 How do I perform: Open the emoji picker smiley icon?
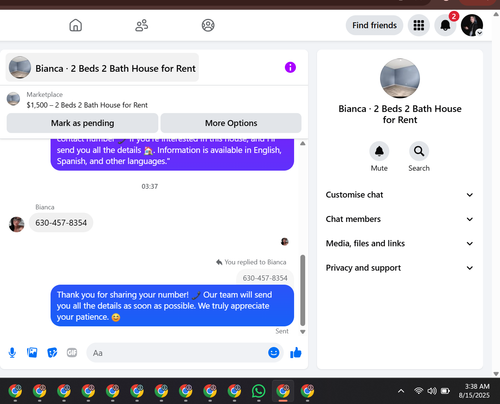click(x=273, y=352)
